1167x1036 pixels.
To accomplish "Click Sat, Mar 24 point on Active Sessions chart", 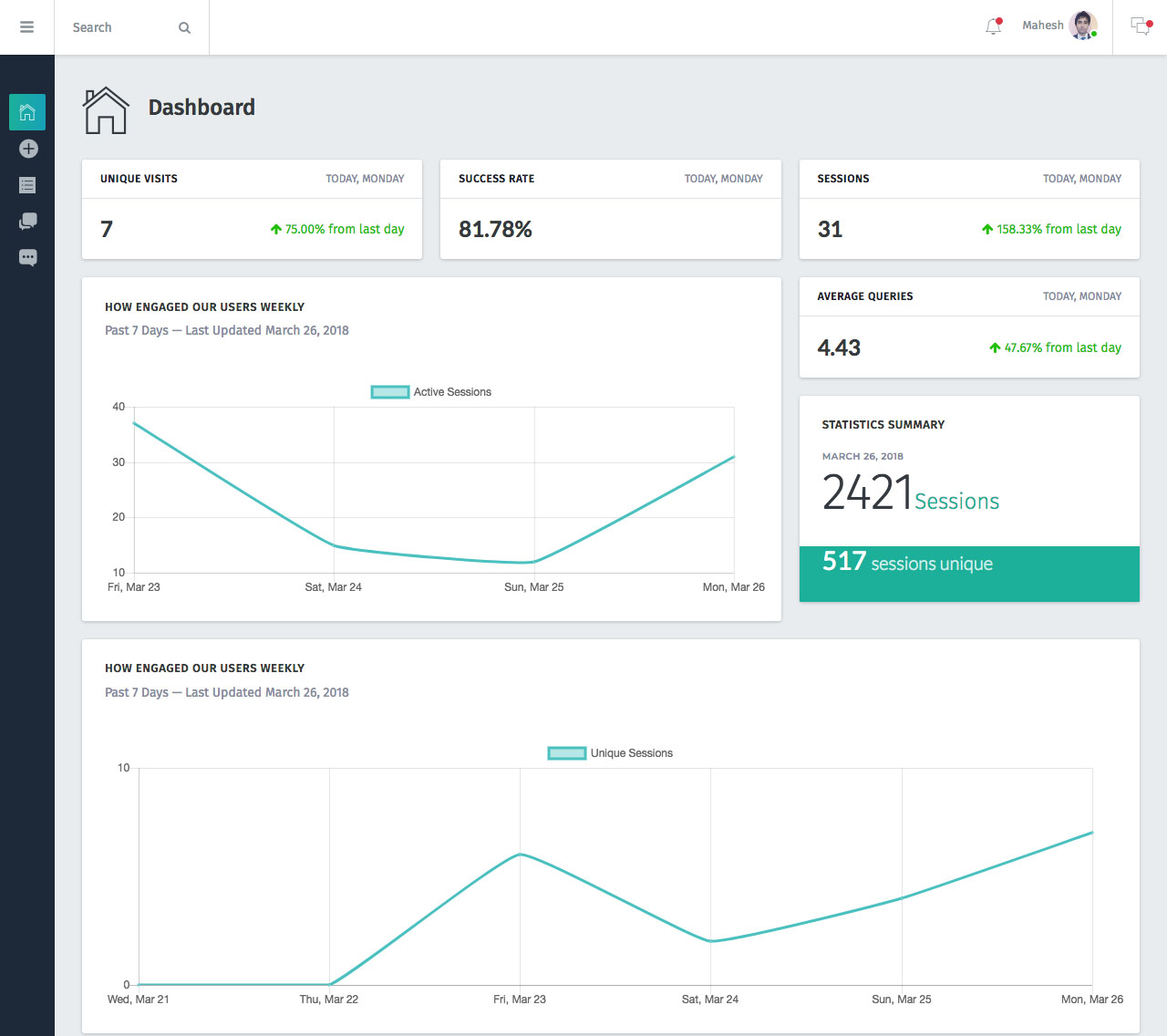I will [x=334, y=546].
